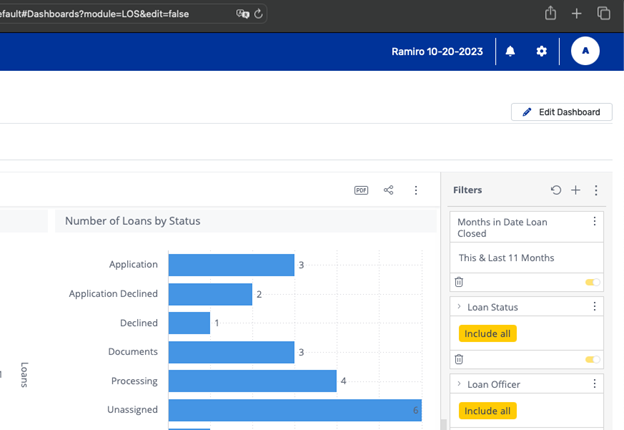624x430 pixels.
Task: Click Include all under Loan Officer
Action: pos(488,410)
